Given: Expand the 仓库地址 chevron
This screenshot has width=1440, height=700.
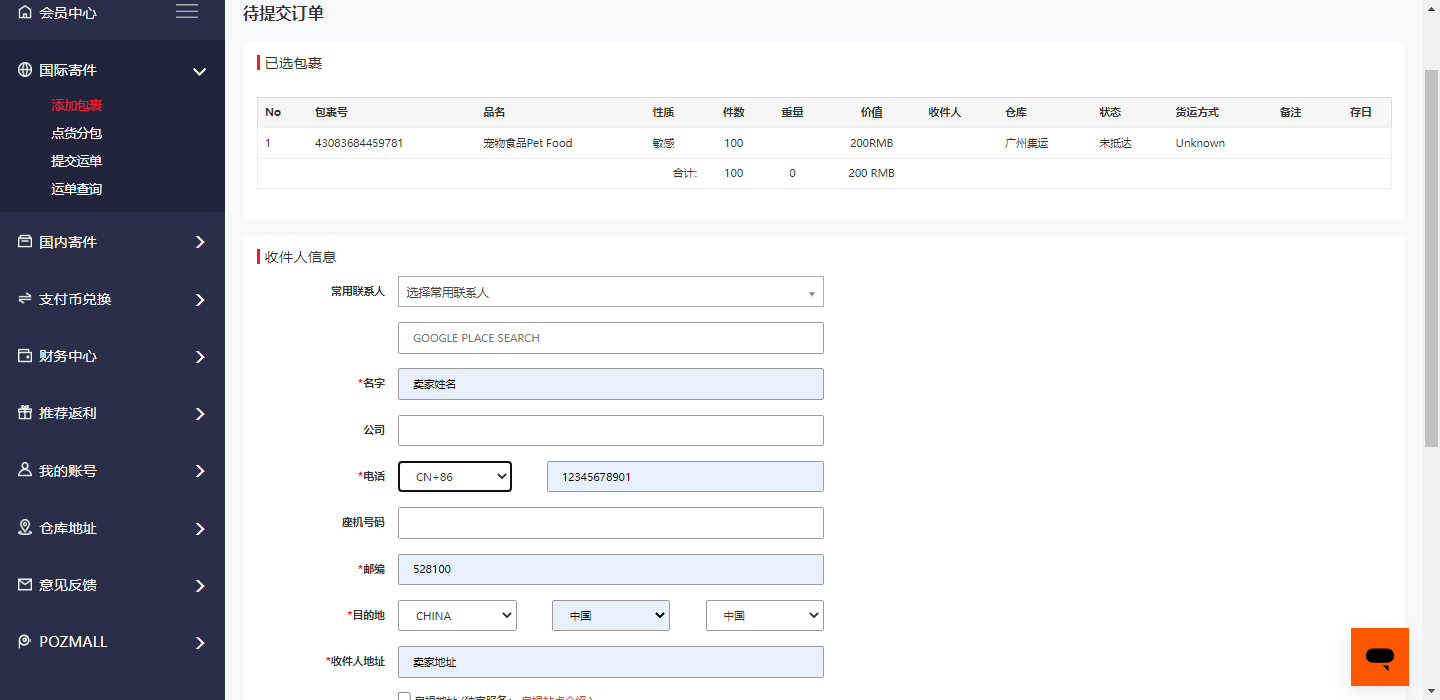Looking at the screenshot, I should click(200, 529).
